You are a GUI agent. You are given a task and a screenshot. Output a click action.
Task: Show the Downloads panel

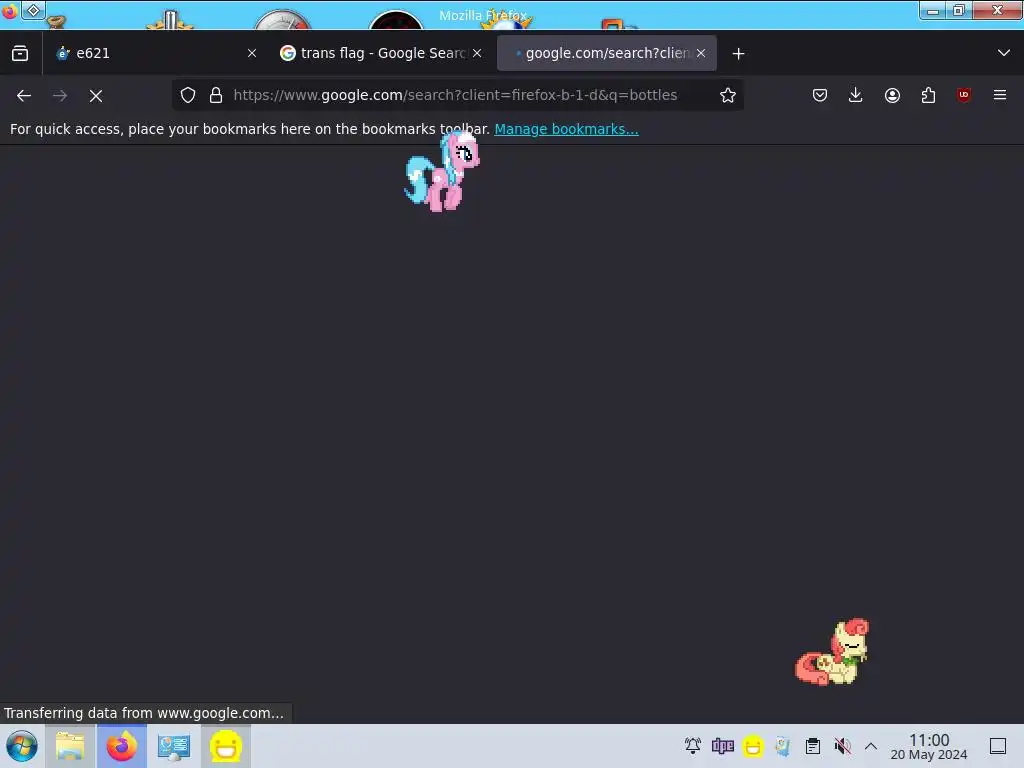pyautogui.click(x=856, y=95)
